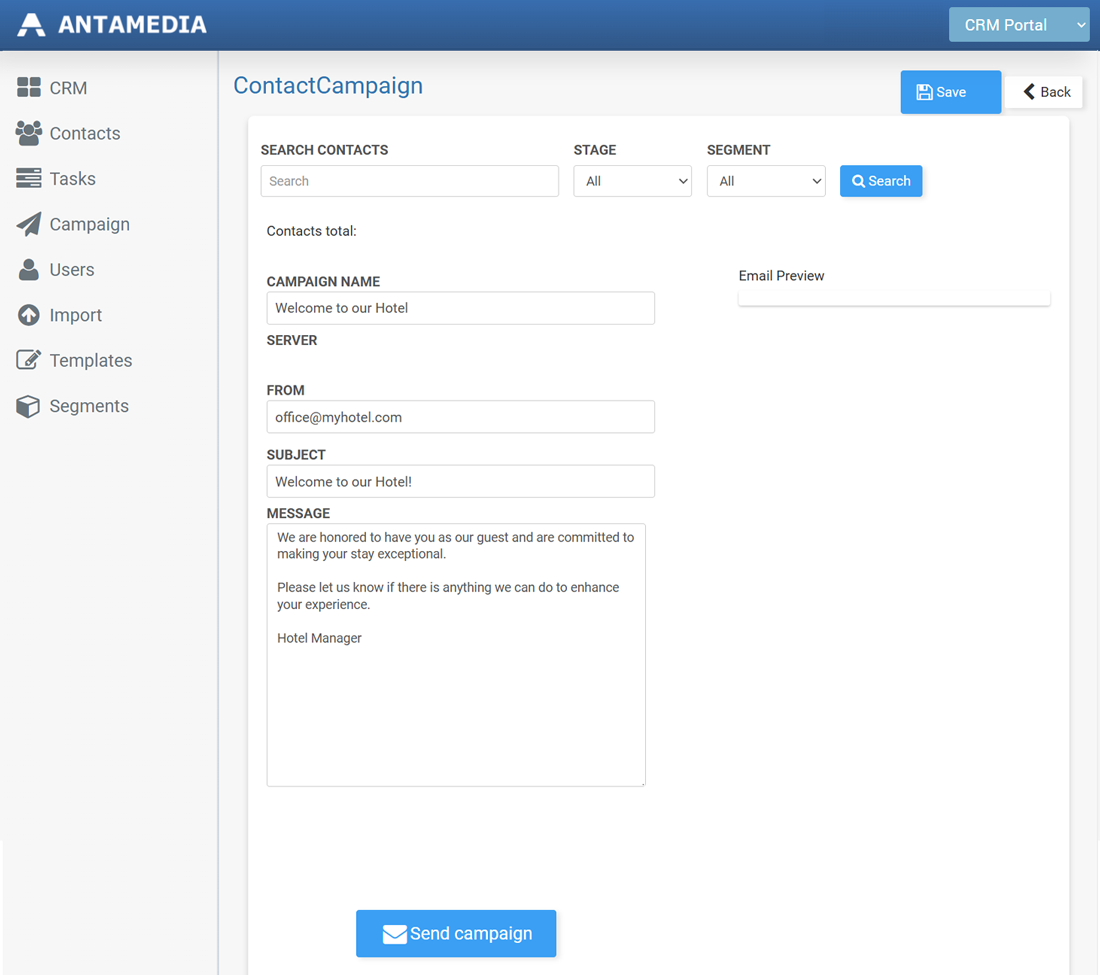Click the Email Preview panel box
This screenshot has height=975, width=1100.
click(x=894, y=298)
